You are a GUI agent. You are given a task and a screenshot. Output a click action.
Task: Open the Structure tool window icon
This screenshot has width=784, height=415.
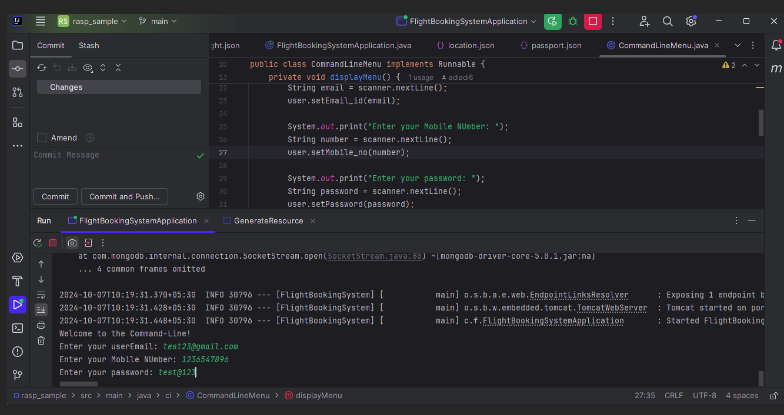point(18,122)
